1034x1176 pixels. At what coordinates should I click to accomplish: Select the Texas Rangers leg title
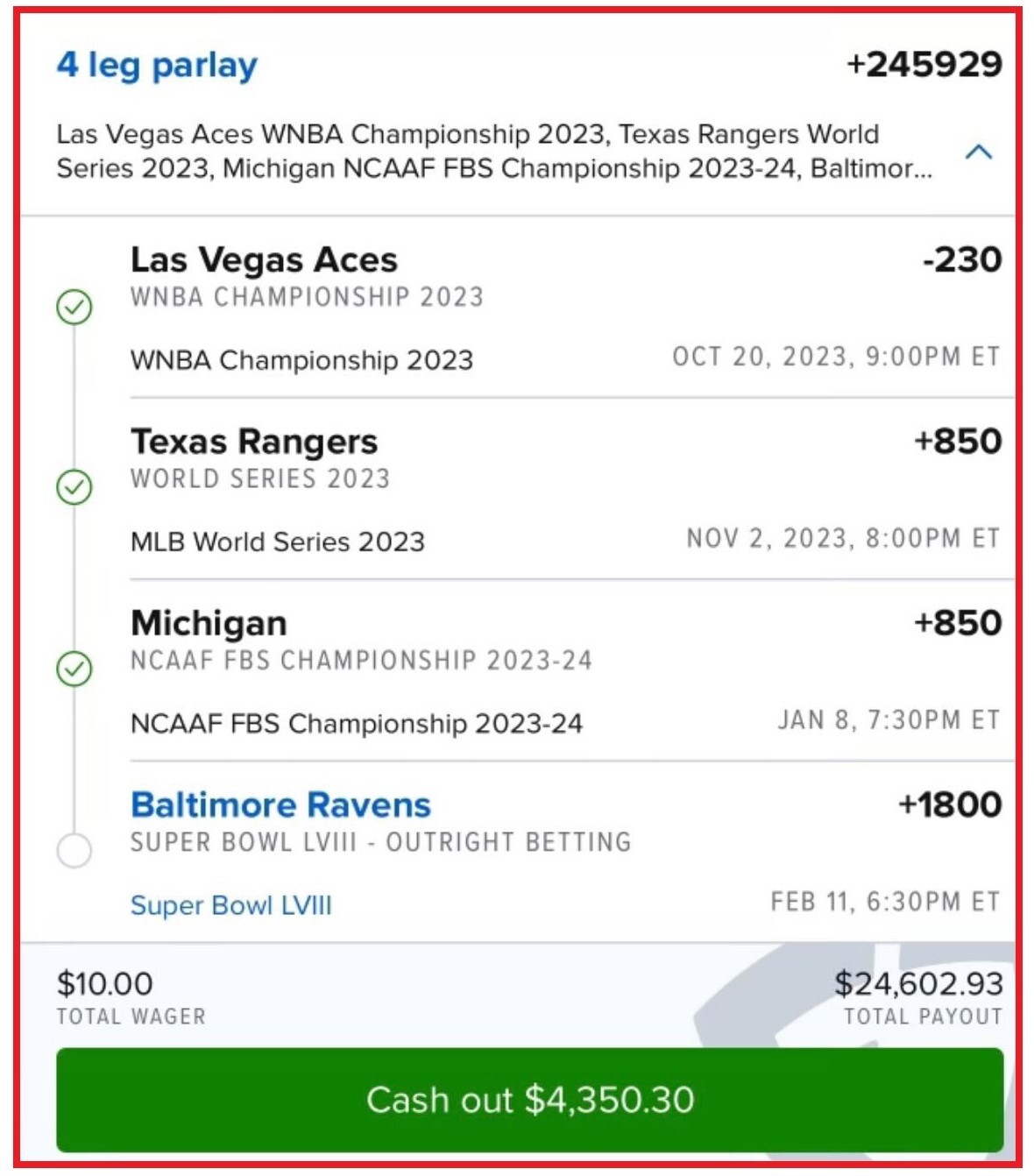point(254,442)
